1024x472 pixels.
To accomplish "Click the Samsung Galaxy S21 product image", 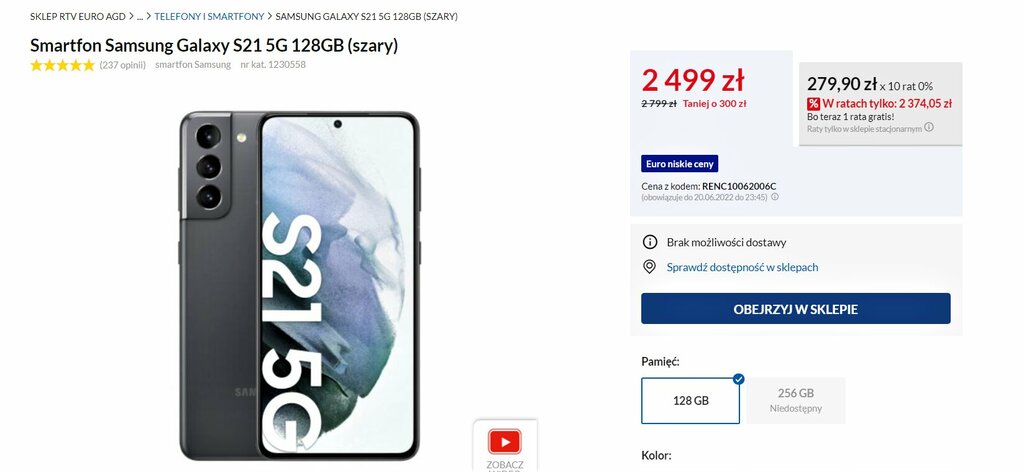I will [299, 285].
